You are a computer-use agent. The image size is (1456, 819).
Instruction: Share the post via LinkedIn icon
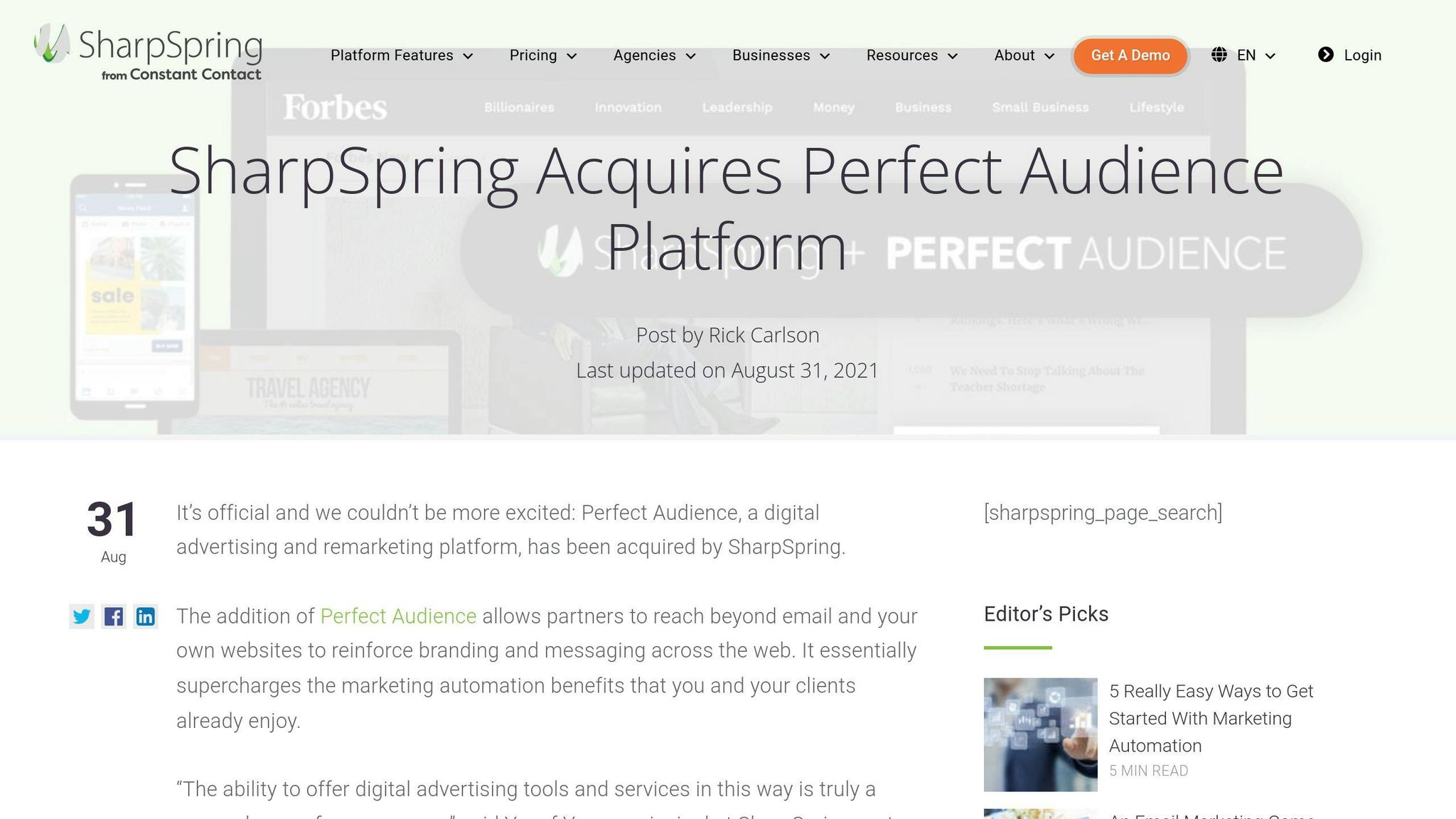click(146, 616)
